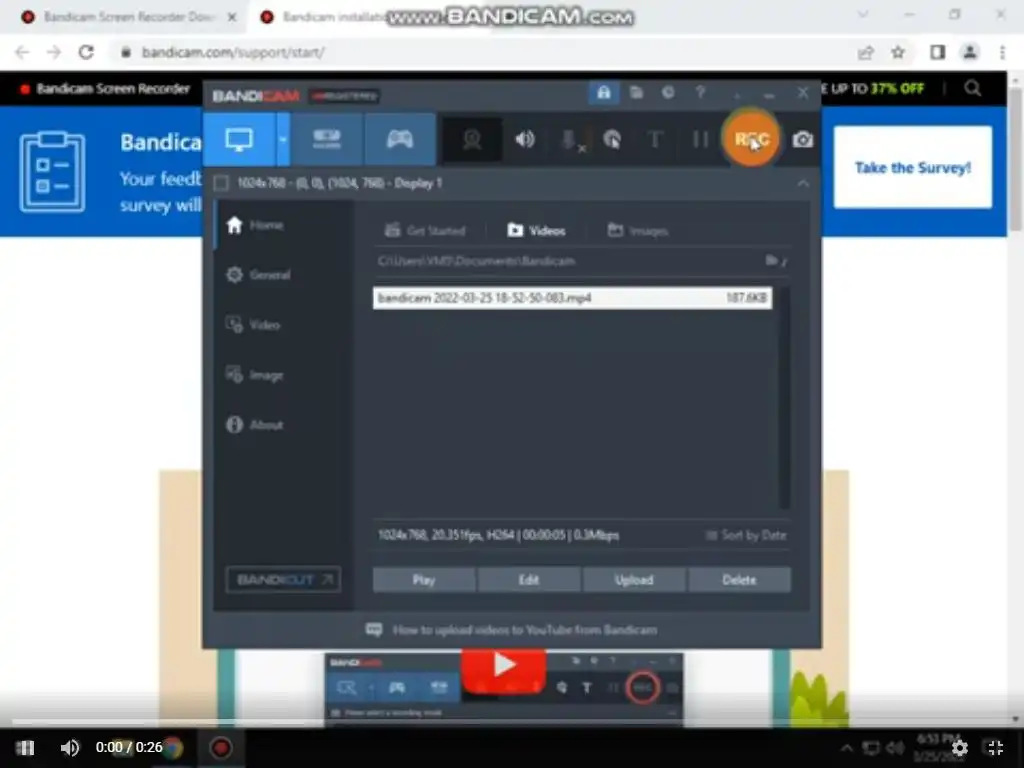Viewport: 1024px width, 768px height.
Task: Click the survey clipboard icon on banner
Action: (x=52, y=172)
